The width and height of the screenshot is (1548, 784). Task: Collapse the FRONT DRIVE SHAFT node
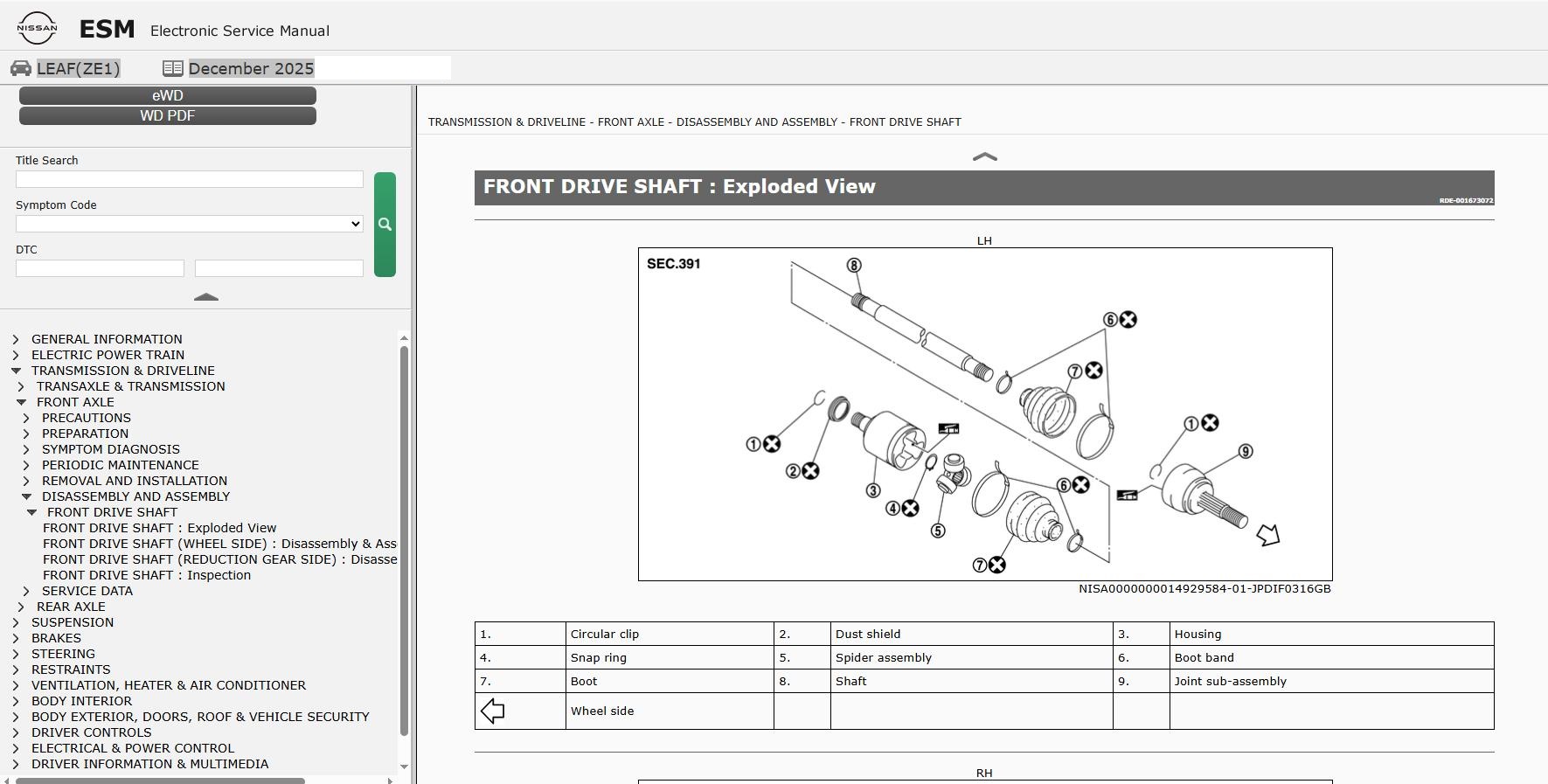click(x=31, y=512)
